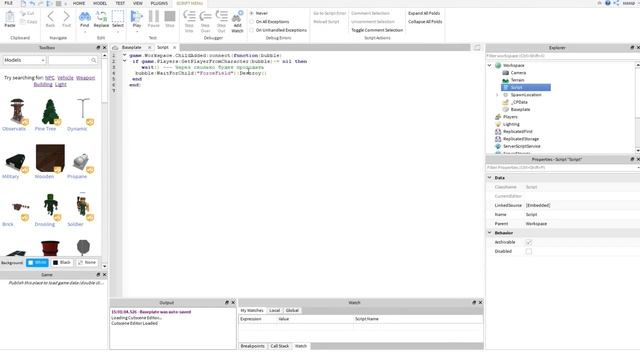Click Collapse All Folds
The width and height of the screenshot is (640, 360).
(425, 22)
